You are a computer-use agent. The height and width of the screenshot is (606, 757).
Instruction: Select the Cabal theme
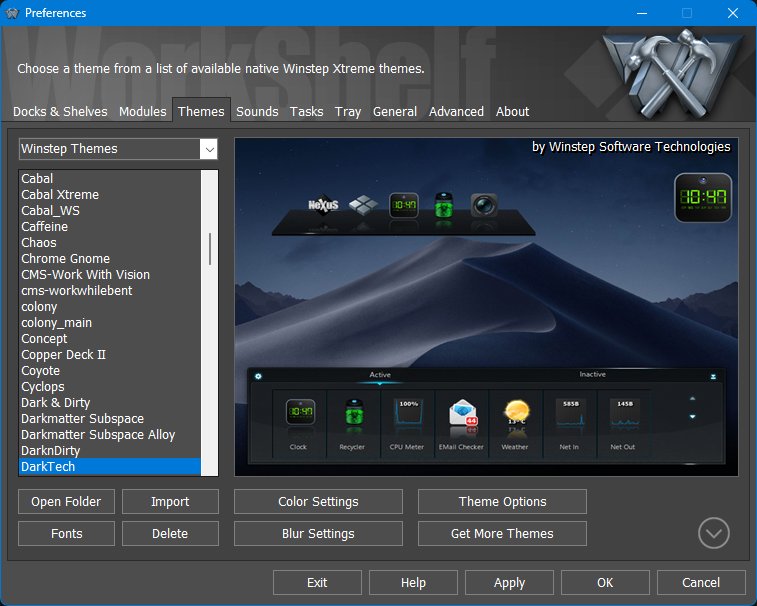(x=110, y=179)
